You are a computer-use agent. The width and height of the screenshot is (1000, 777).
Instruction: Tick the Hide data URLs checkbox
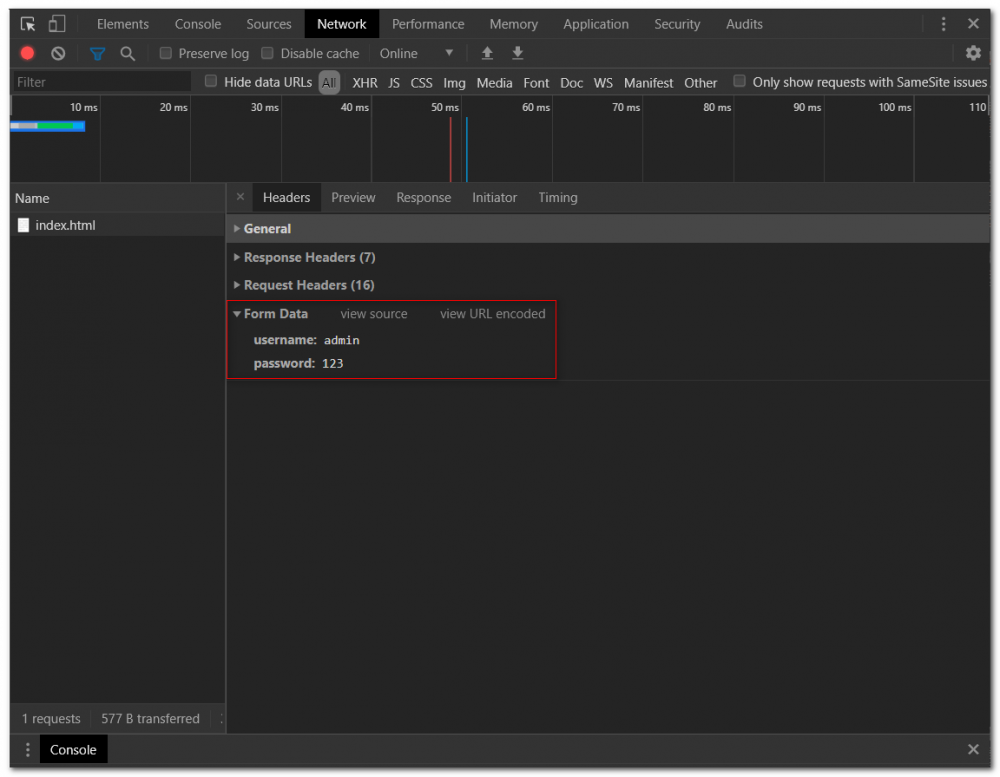tap(211, 82)
